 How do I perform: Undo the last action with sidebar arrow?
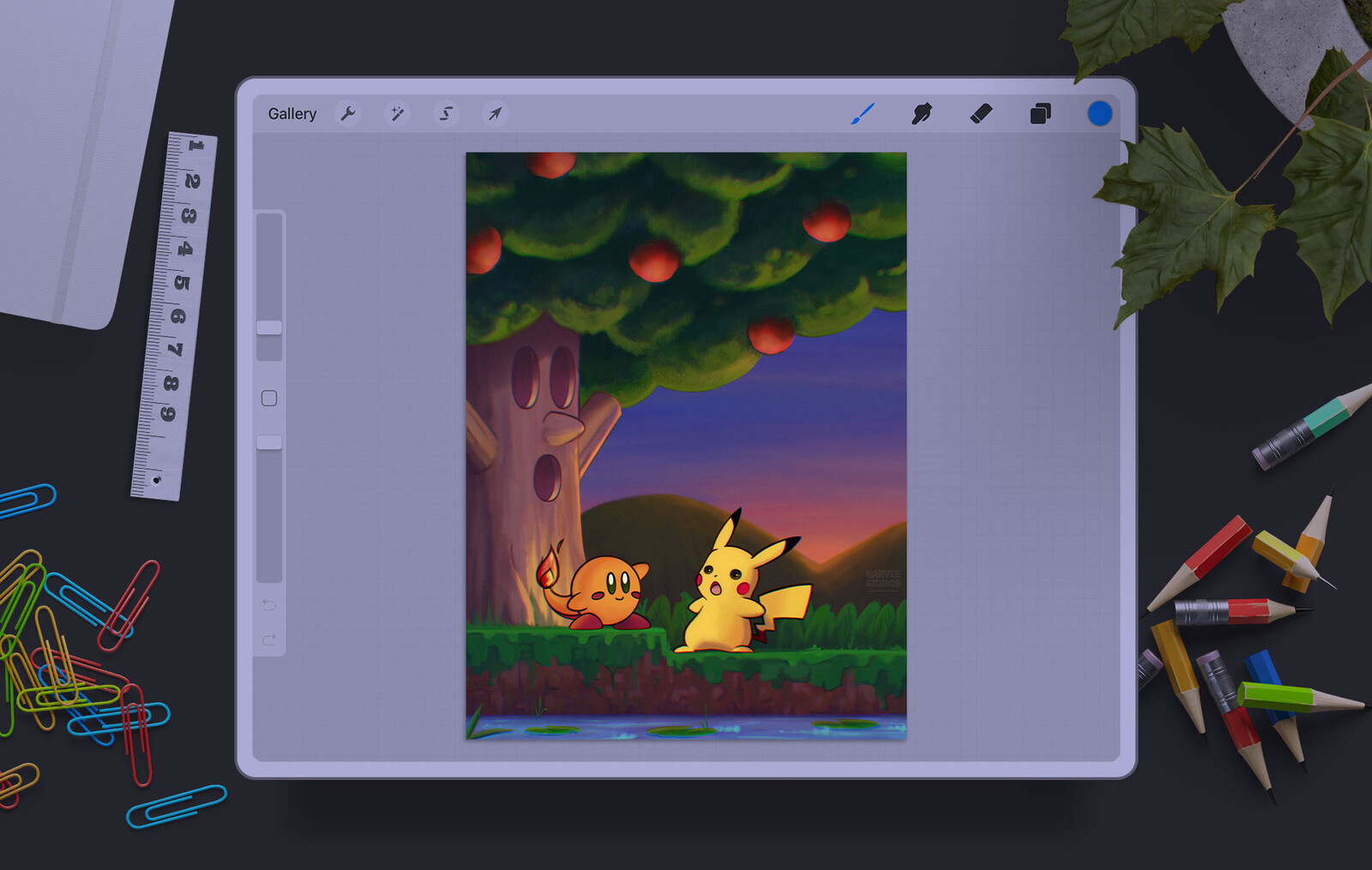coord(269,605)
